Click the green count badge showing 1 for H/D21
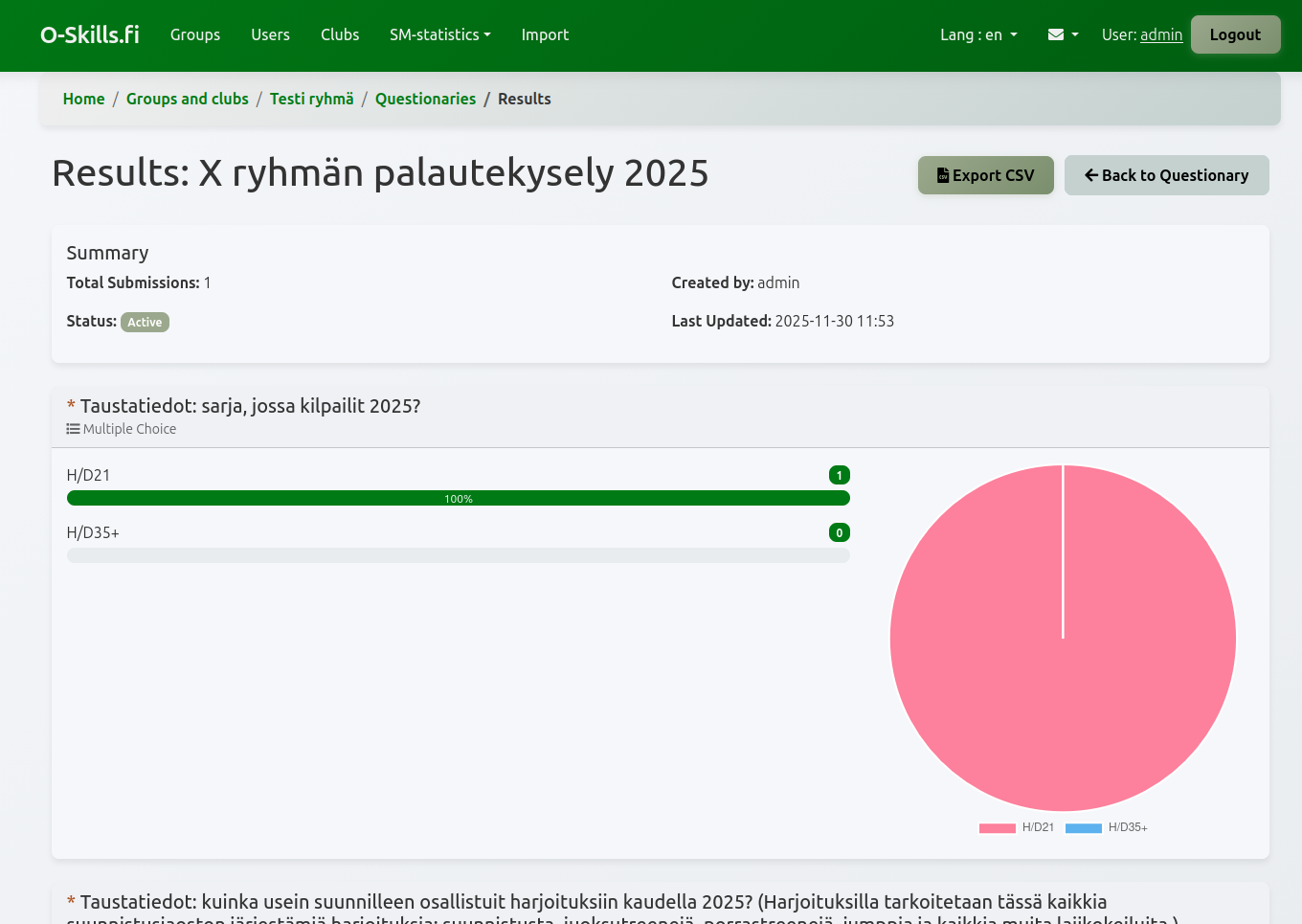Viewport: 1302px width, 924px height. [839, 474]
